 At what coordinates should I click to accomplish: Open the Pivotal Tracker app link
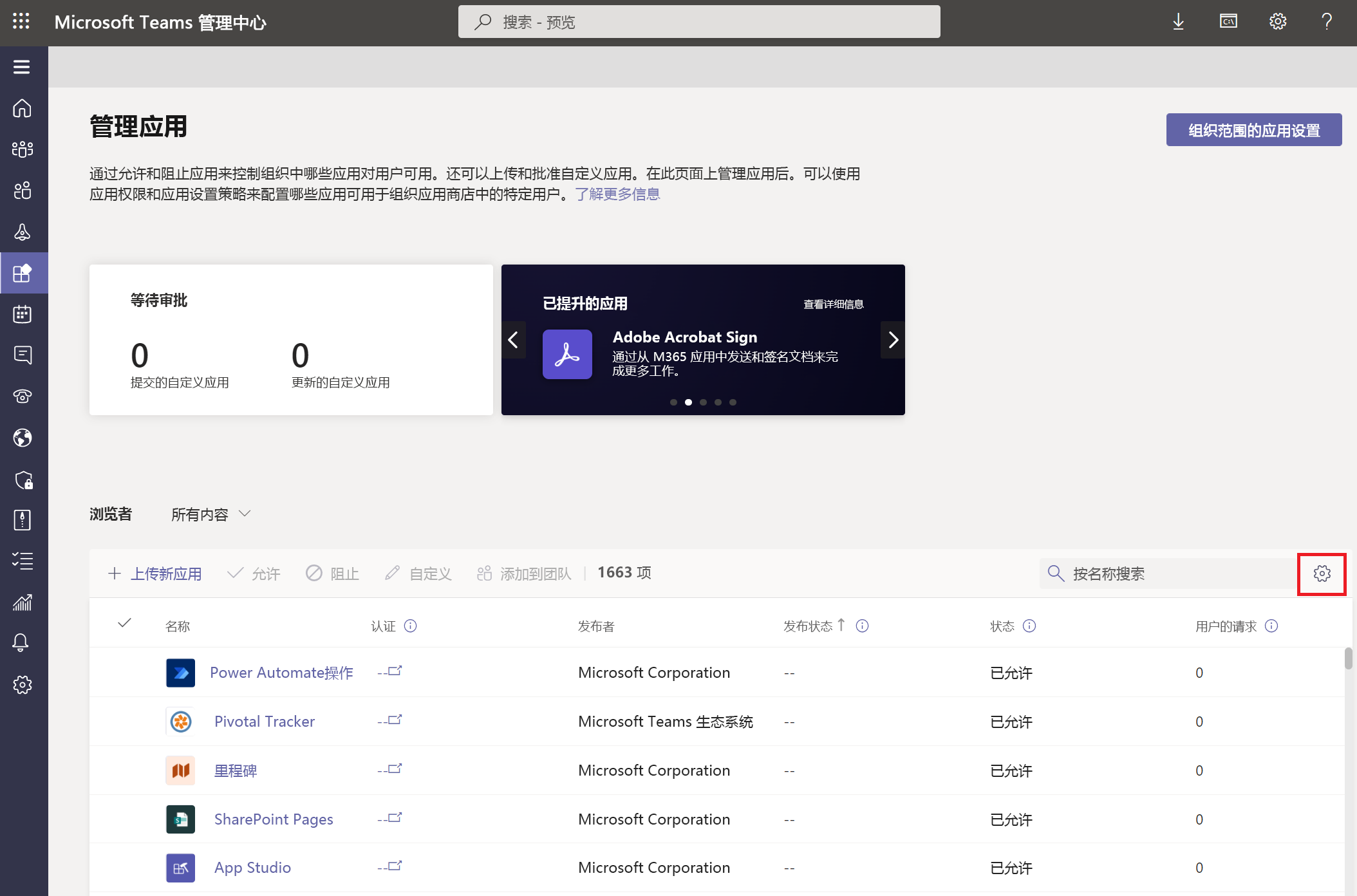pos(265,722)
